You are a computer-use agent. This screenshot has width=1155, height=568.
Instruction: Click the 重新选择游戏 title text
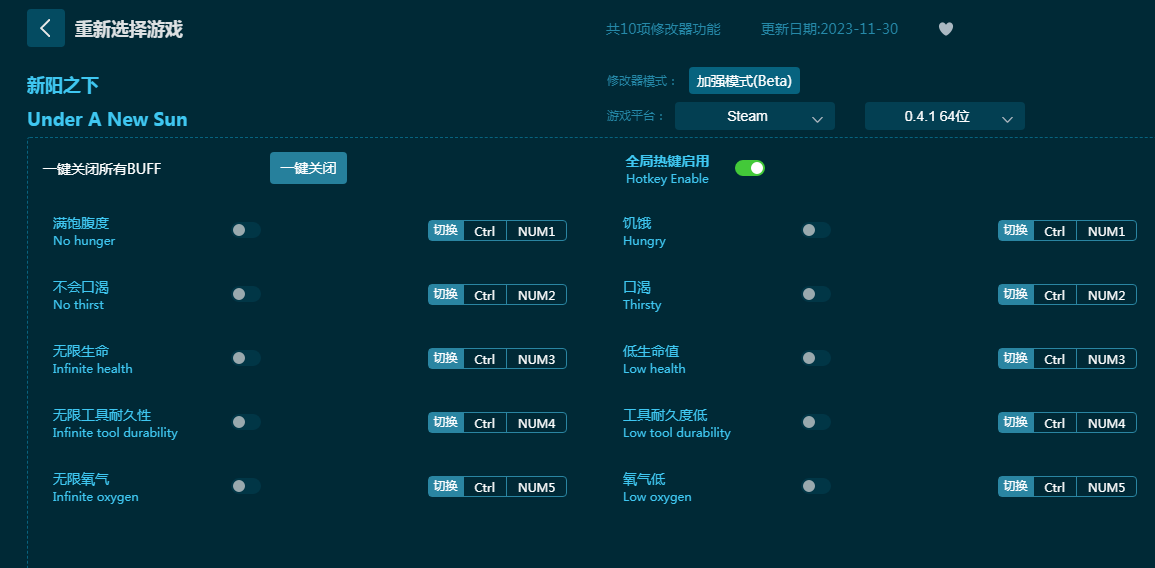[128, 29]
